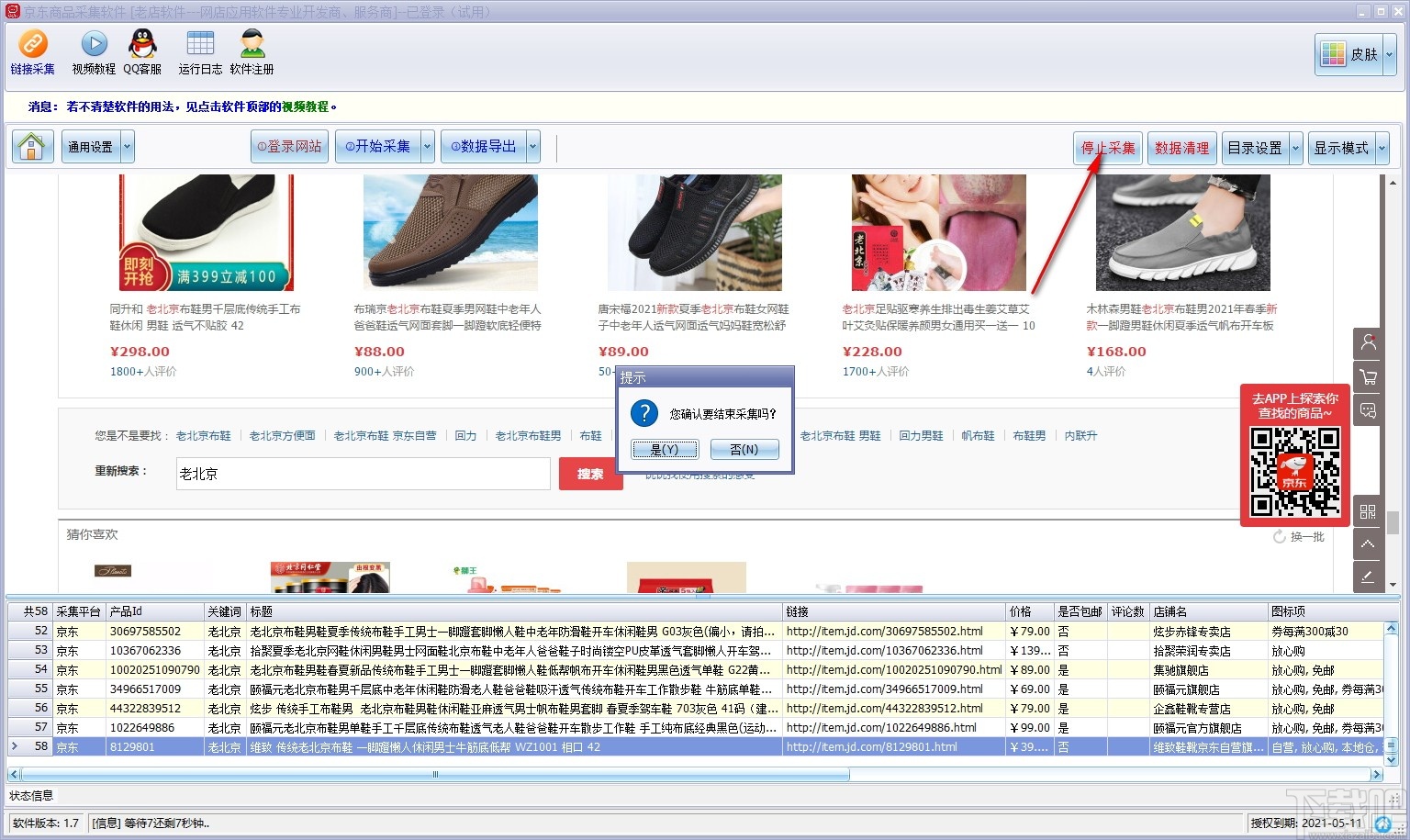The height and width of the screenshot is (840, 1410).
Task: Open the 皮肤 skin selector
Action: point(1348,55)
